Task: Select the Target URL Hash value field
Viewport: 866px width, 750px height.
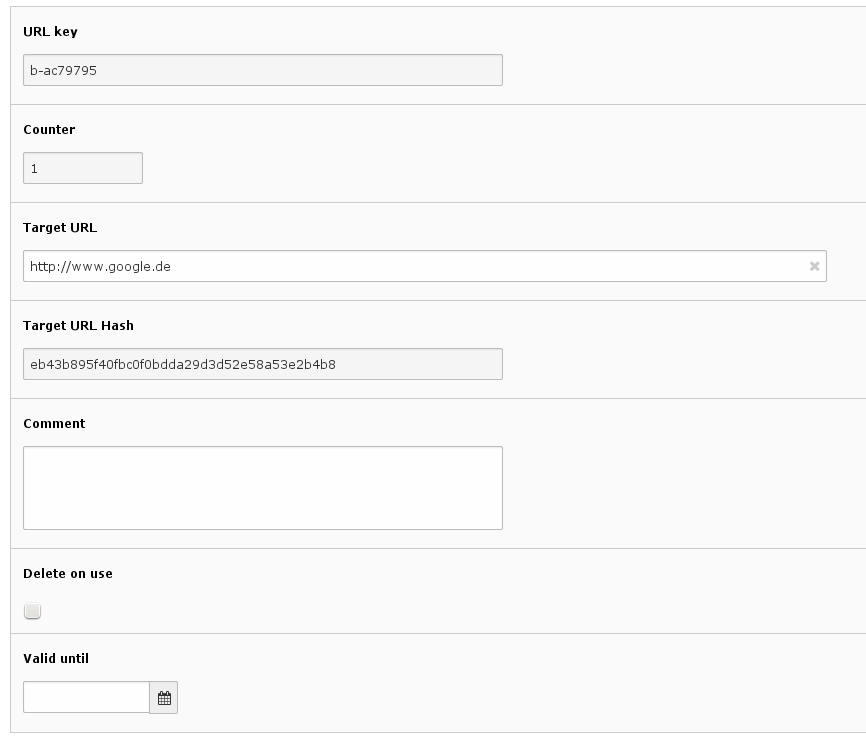Action: (x=260, y=365)
